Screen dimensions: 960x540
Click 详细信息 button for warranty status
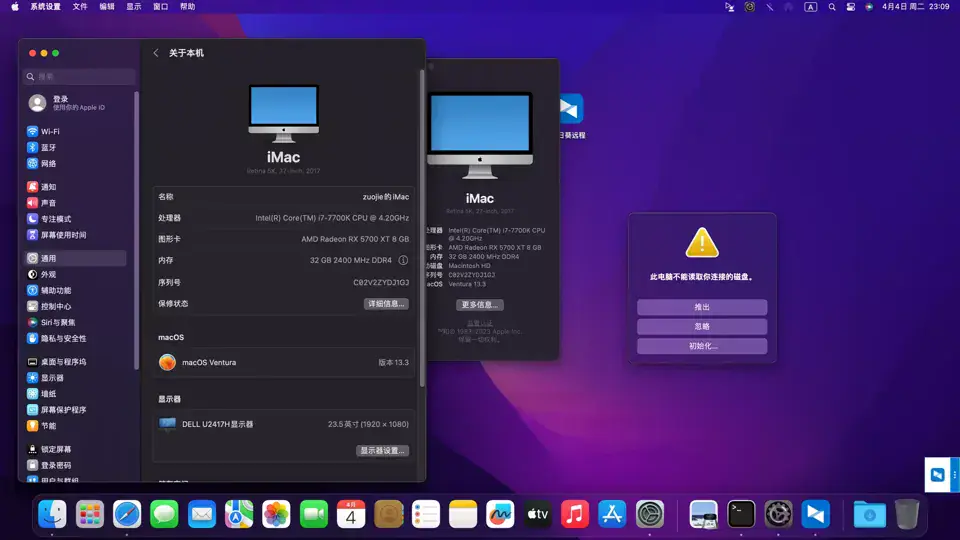point(386,304)
